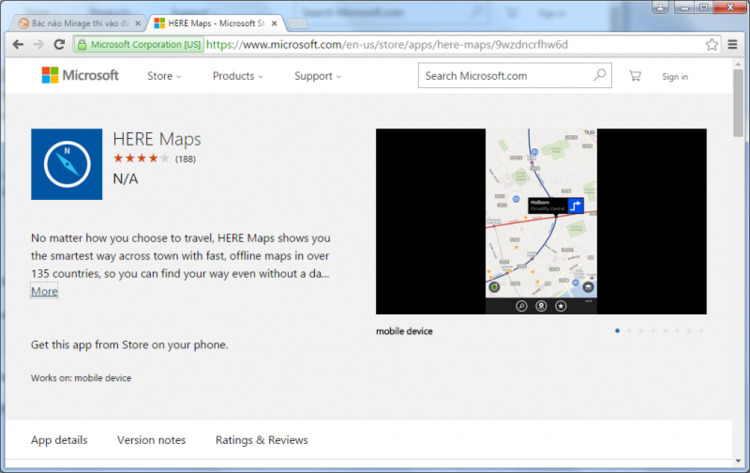Open the shopping cart icon
750x473 pixels.
635,76
